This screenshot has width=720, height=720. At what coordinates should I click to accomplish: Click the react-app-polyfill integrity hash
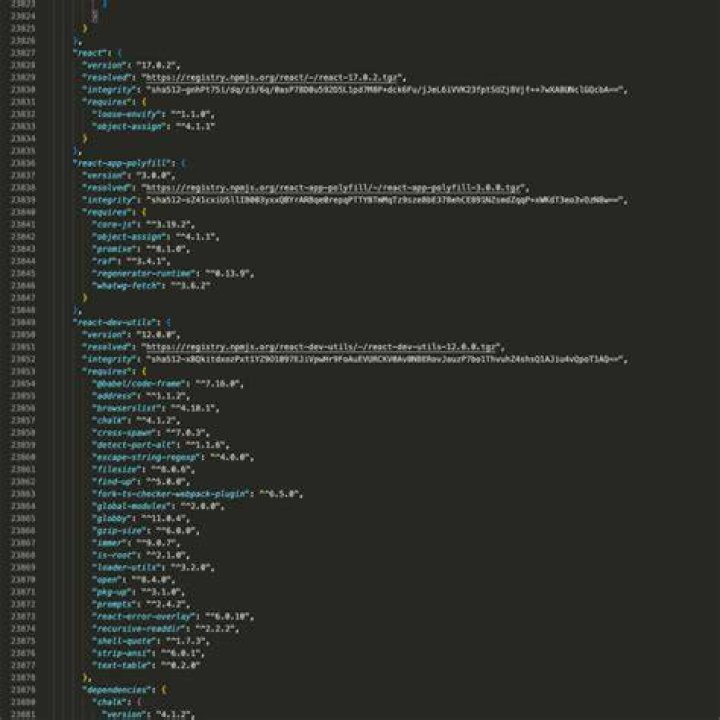385,200
